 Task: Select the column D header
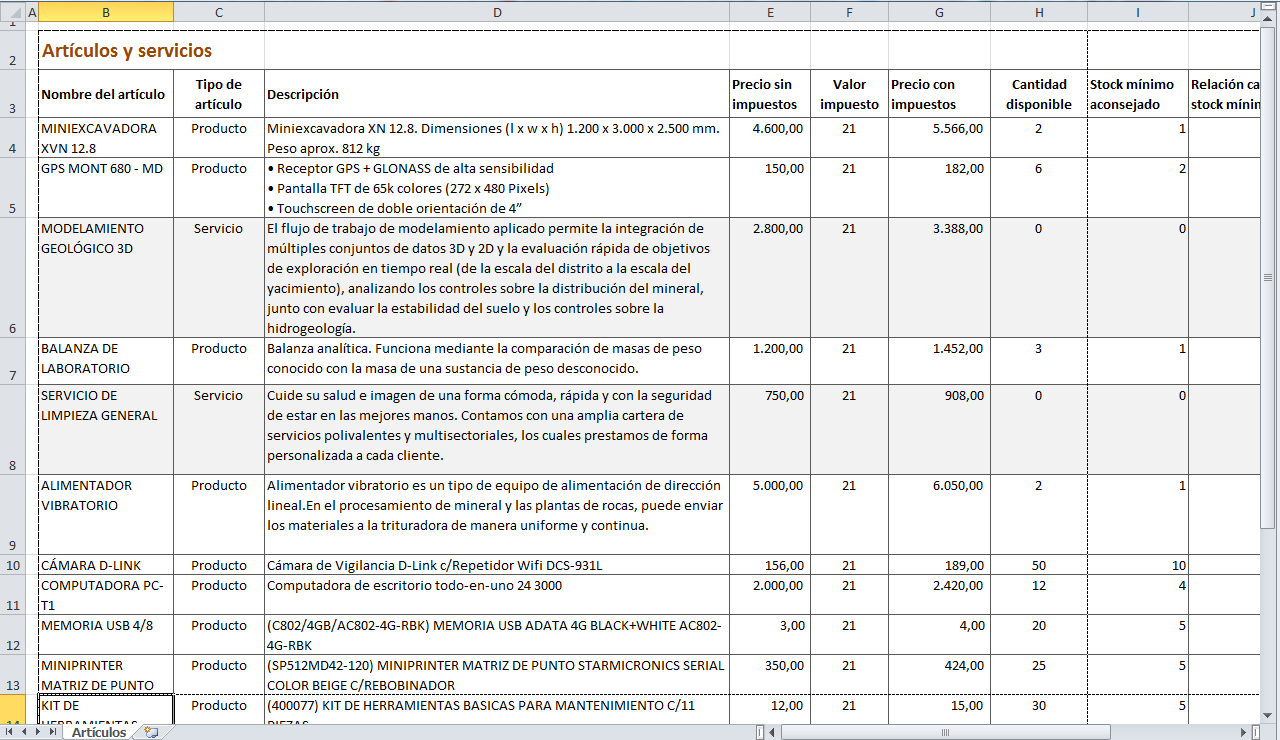point(497,11)
